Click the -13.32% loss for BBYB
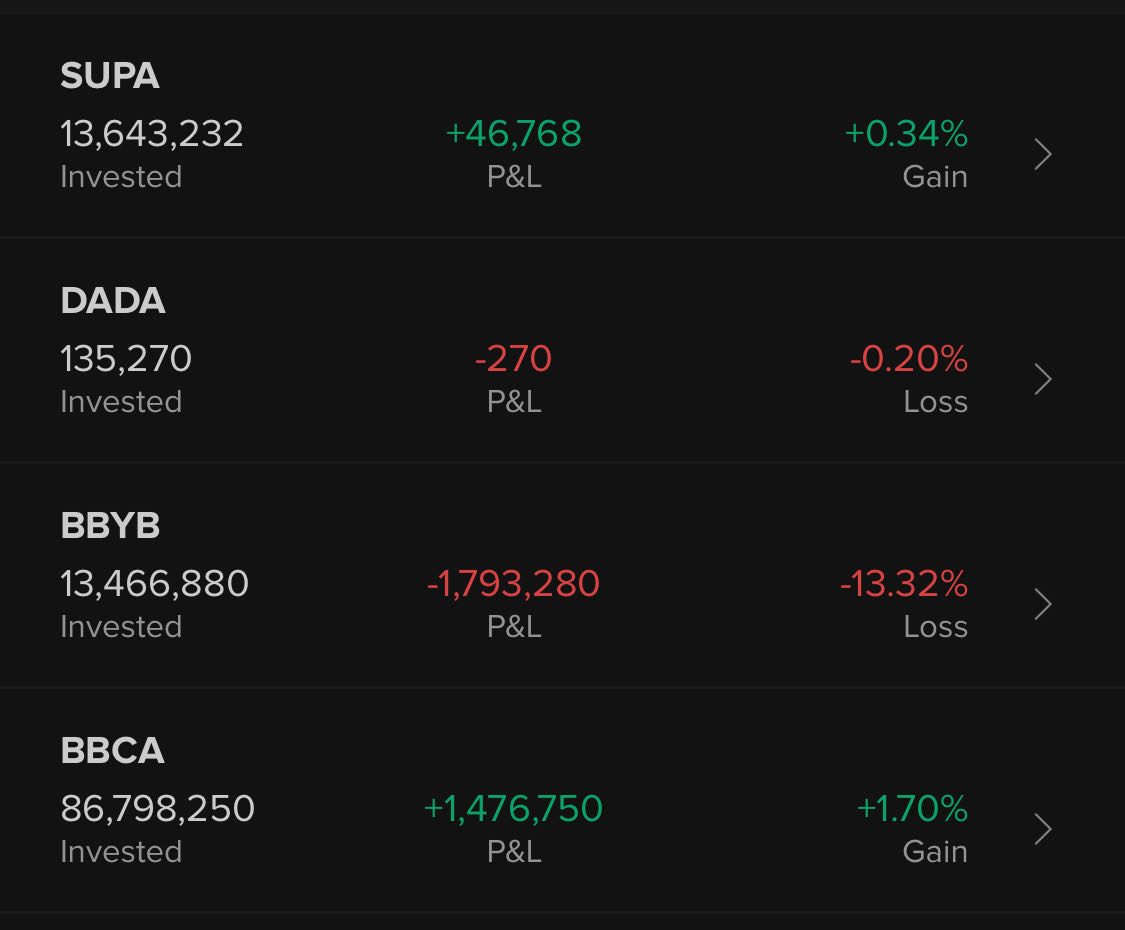The width and height of the screenshot is (1125, 930). [x=904, y=584]
